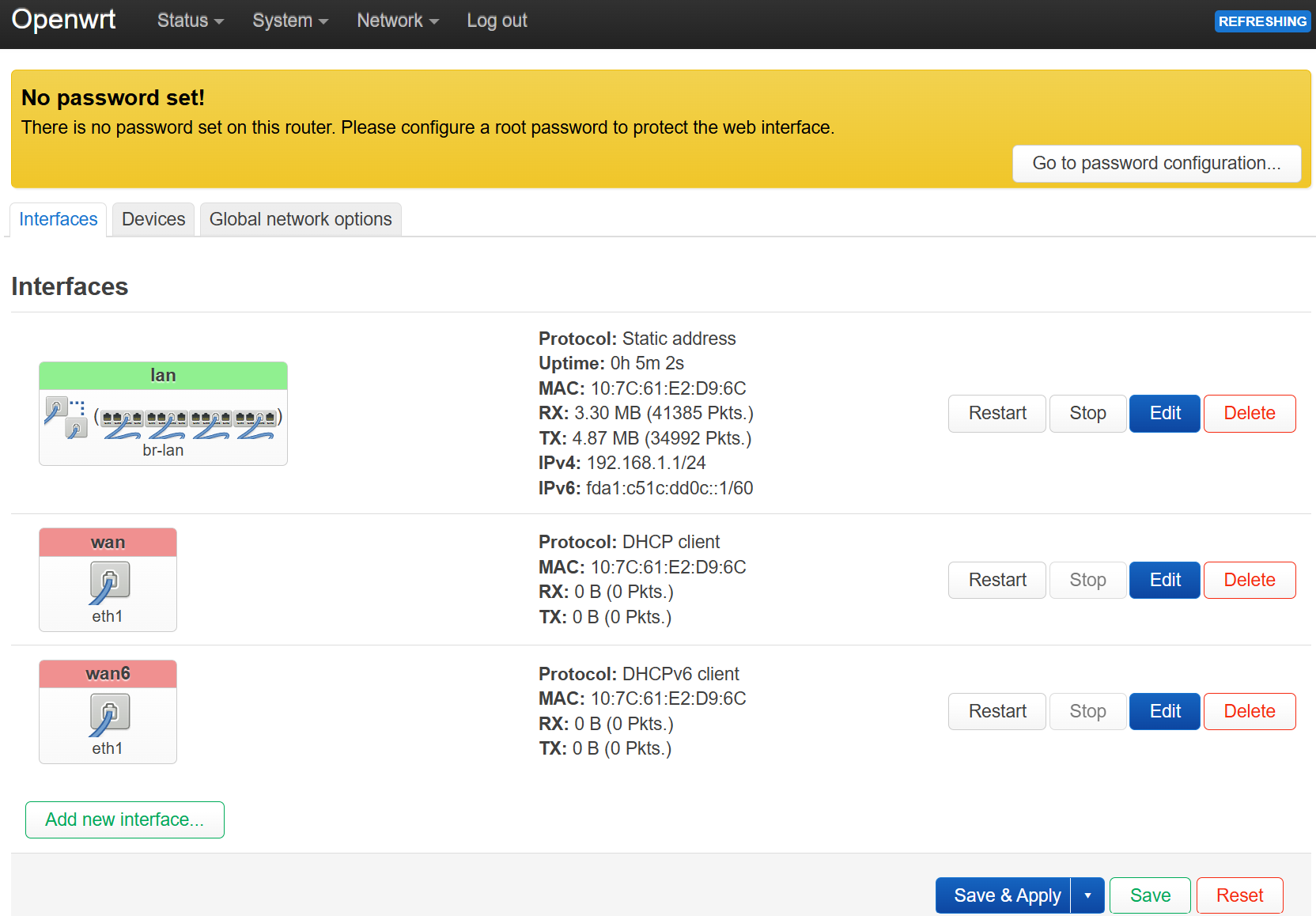Viewport: 1316px width, 916px height.
Task: Click the Openwrt brand logo
Action: [63, 20]
